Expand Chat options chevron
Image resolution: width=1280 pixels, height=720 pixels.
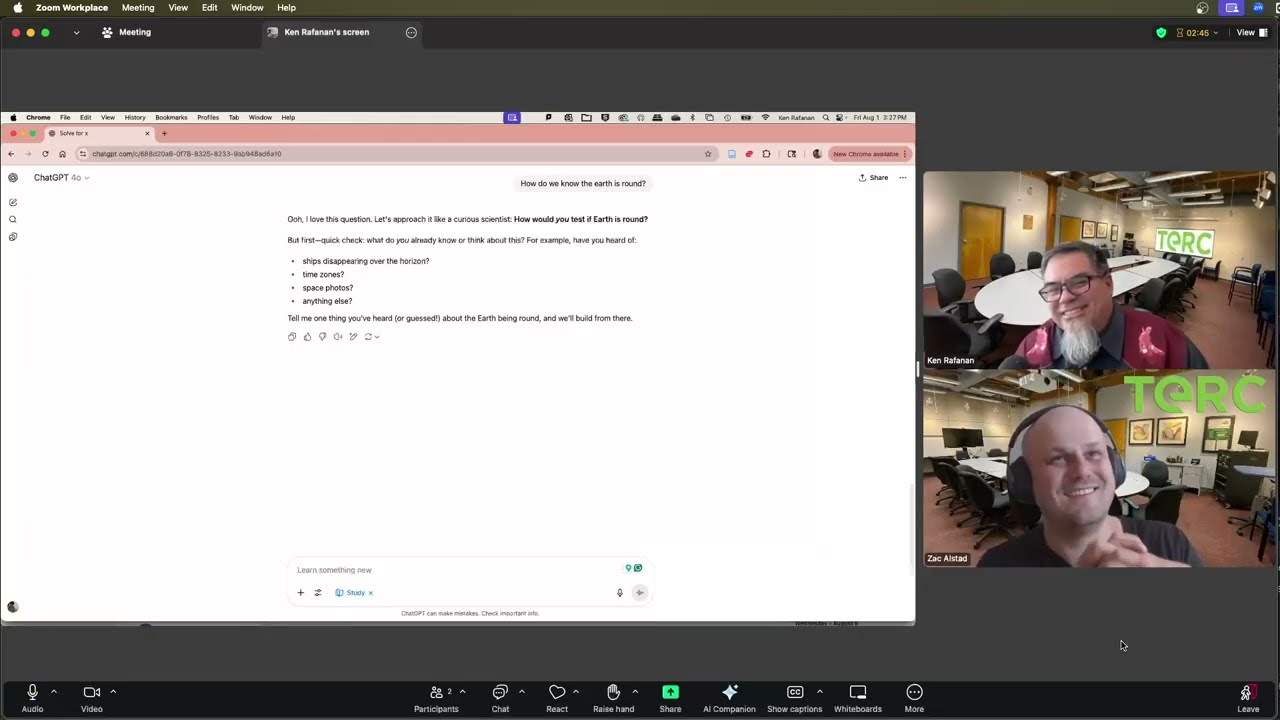(521, 691)
